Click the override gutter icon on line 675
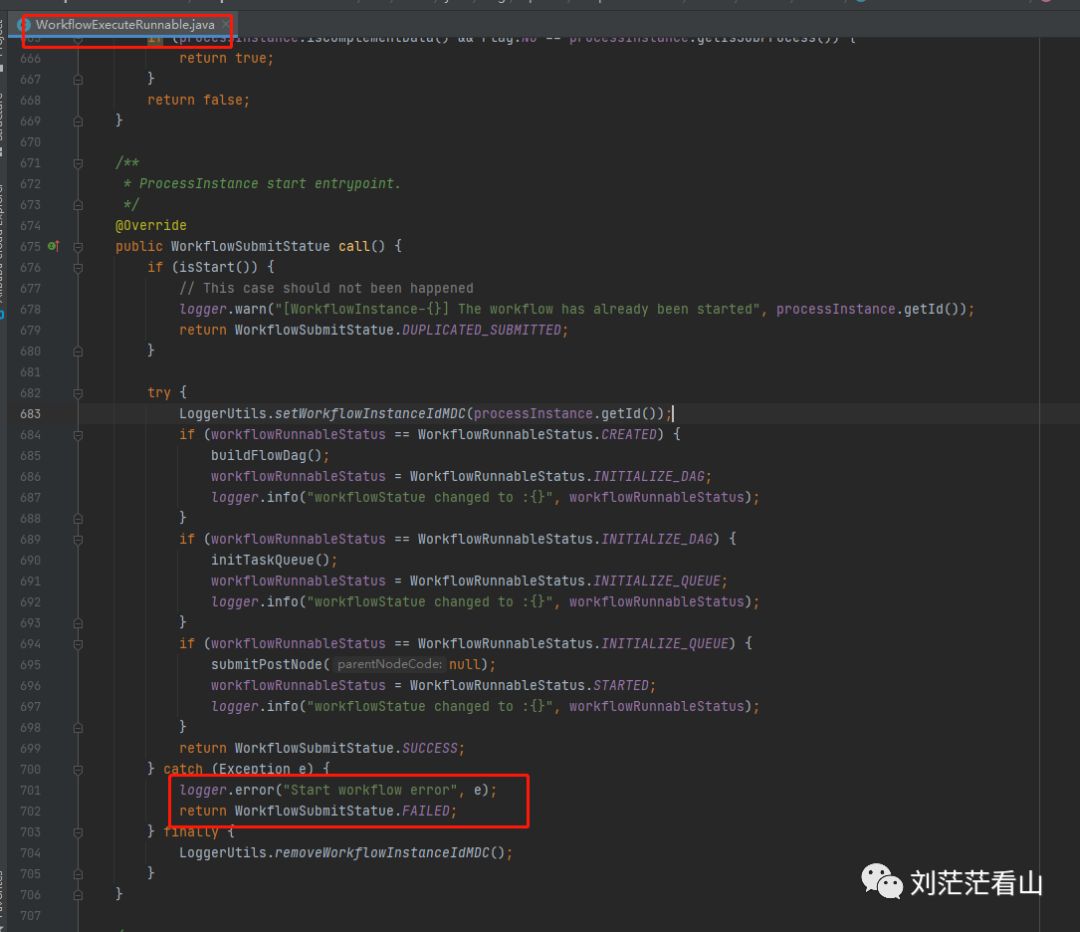1080x932 pixels. pos(54,246)
